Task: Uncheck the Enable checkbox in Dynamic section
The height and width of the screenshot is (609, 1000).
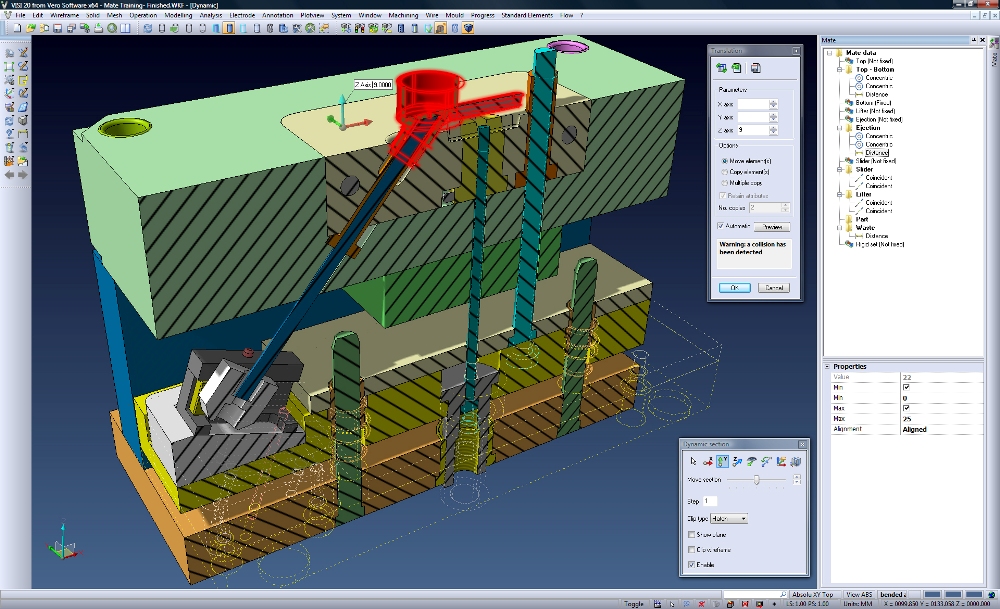Action: click(x=691, y=564)
